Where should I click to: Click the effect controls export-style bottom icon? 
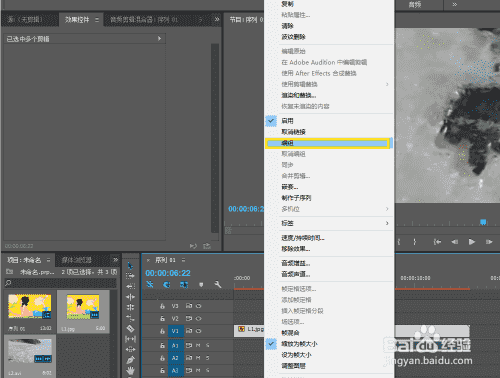coord(207,246)
